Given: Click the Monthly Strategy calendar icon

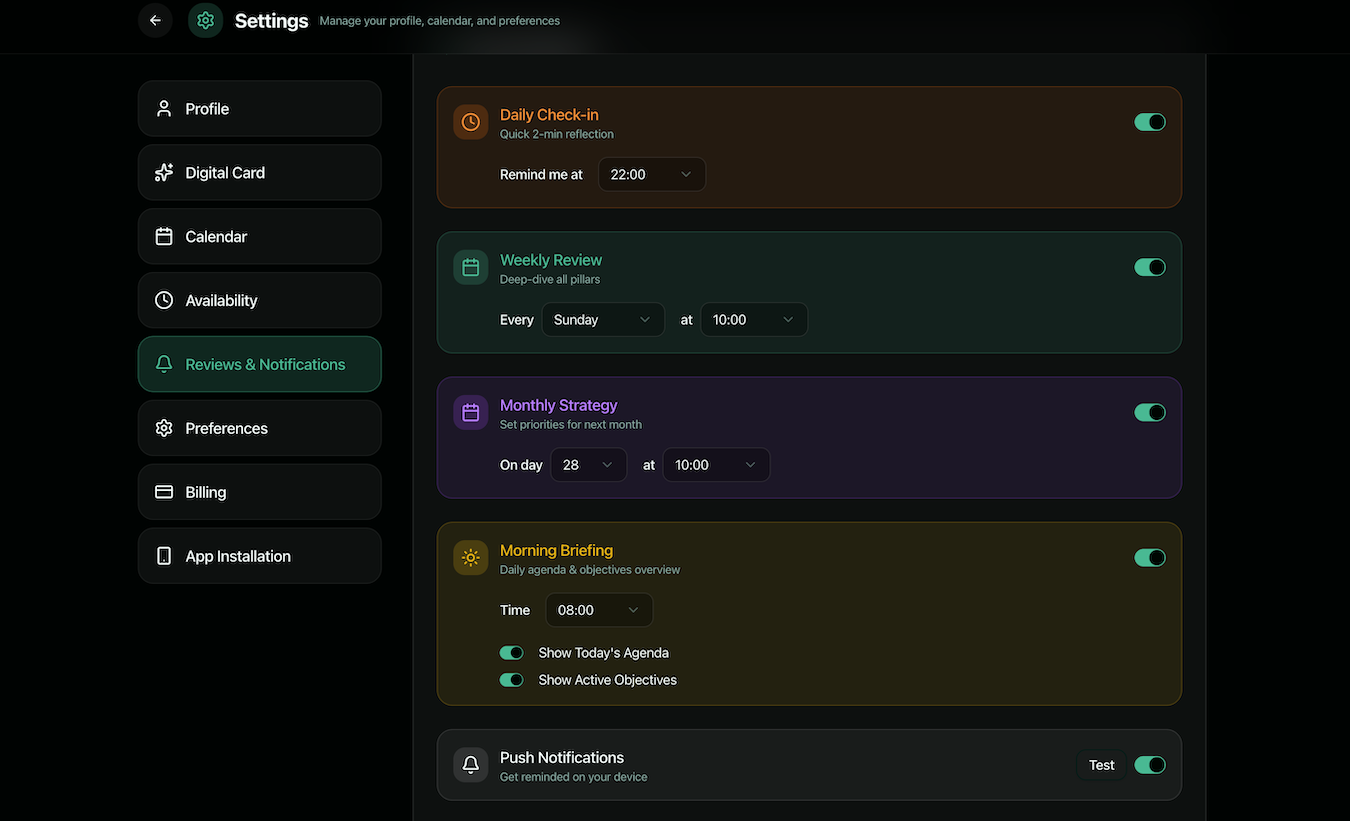Looking at the screenshot, I should pyautogui.click(x=470, y=412).
